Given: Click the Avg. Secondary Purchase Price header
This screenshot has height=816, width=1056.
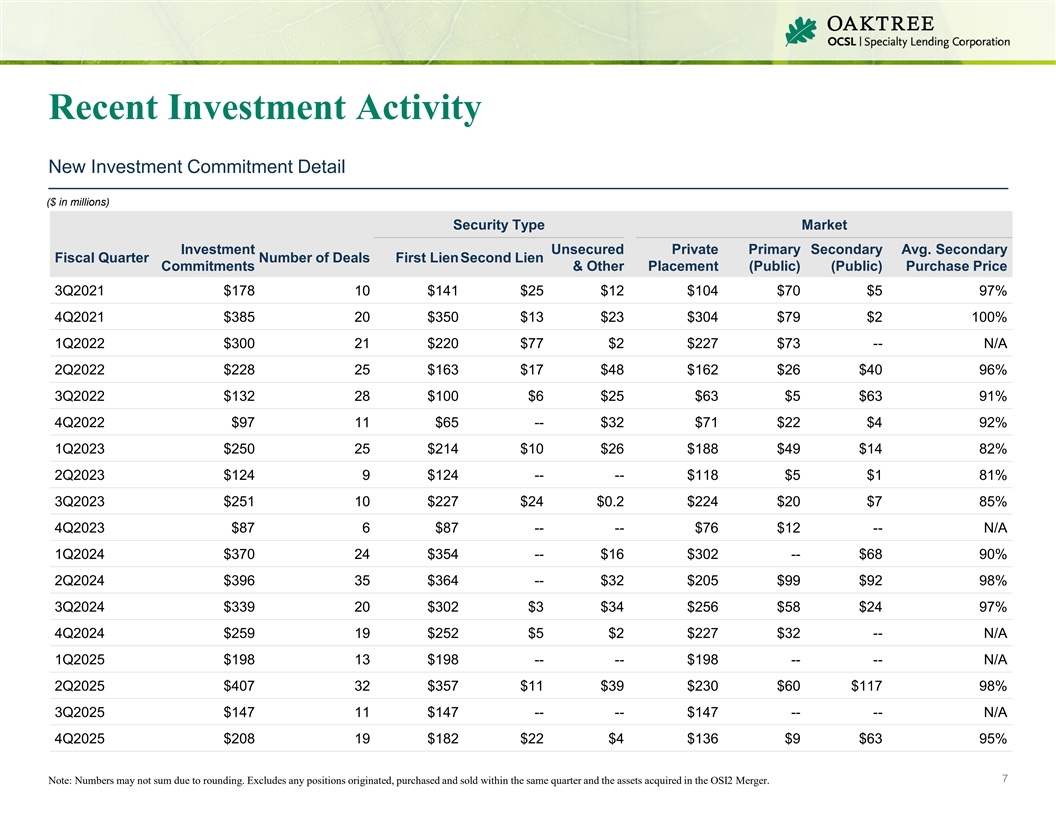Looking at the screenshot, I should click(954, 258).
